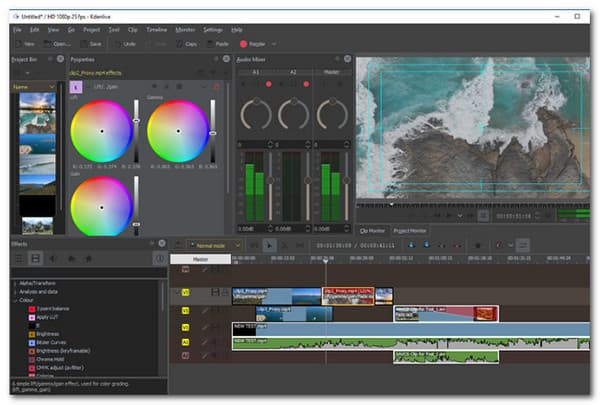The width and height of the screenshot is (600, 405).
Task: Open the Monitor menu
Action: (x=185, y=29)
